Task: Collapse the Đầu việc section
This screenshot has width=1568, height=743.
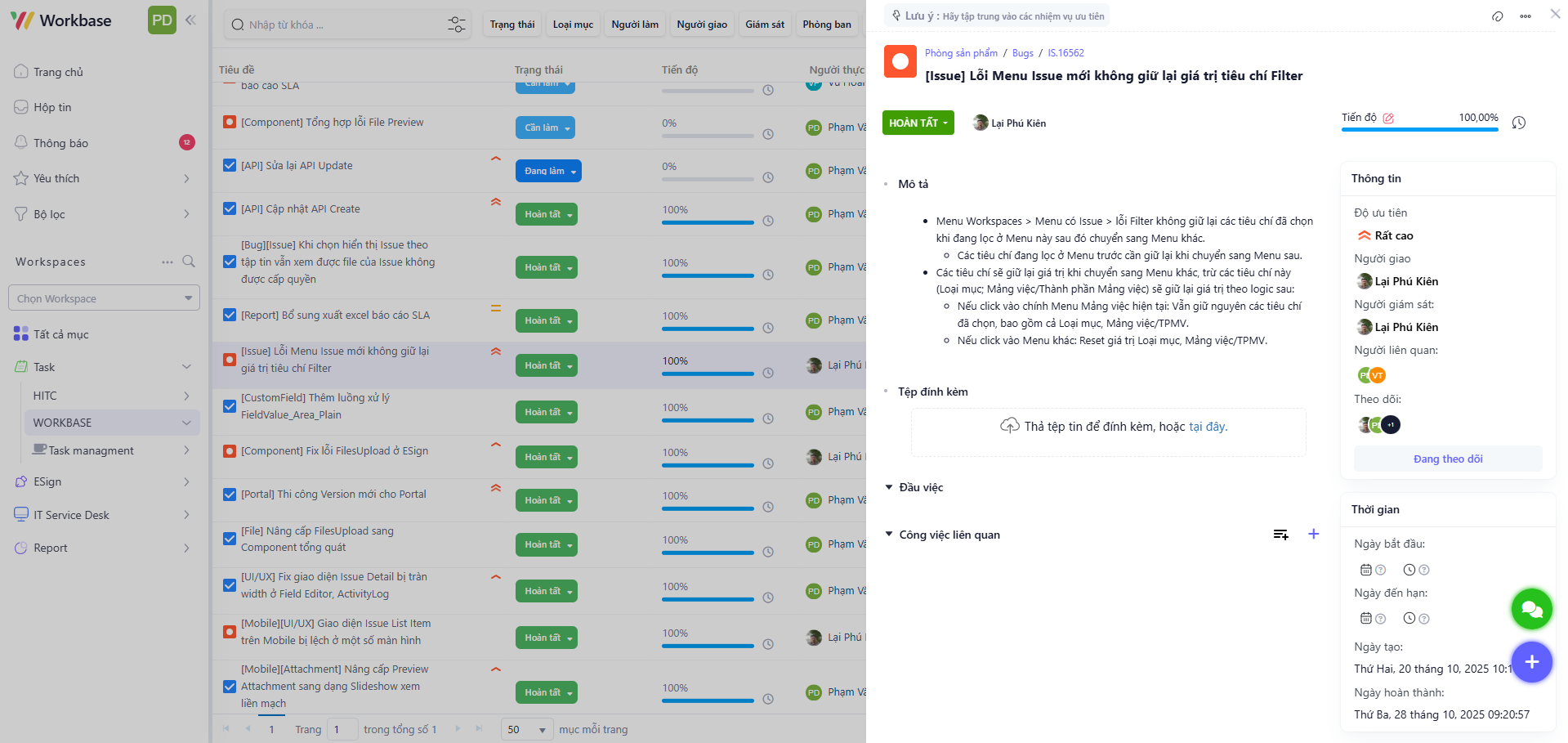Action: [x=889, y=487]
